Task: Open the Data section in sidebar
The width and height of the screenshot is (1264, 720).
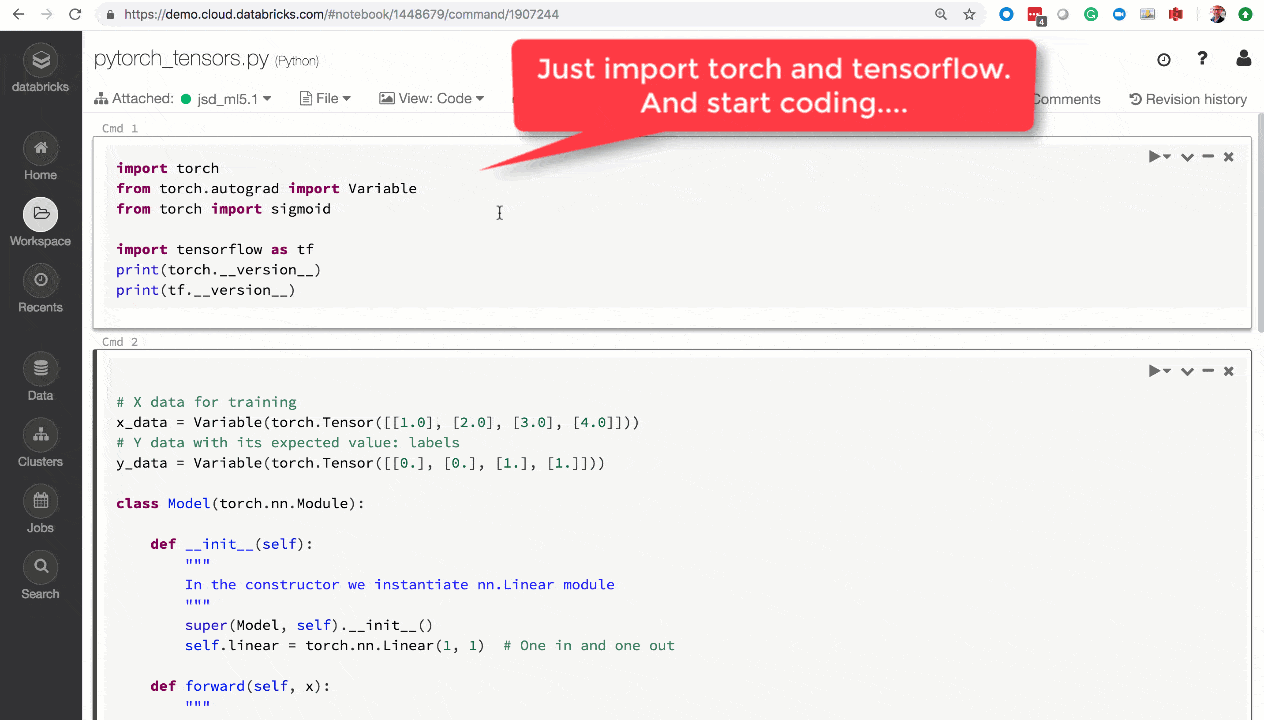Action: click(x=40, y=378)
